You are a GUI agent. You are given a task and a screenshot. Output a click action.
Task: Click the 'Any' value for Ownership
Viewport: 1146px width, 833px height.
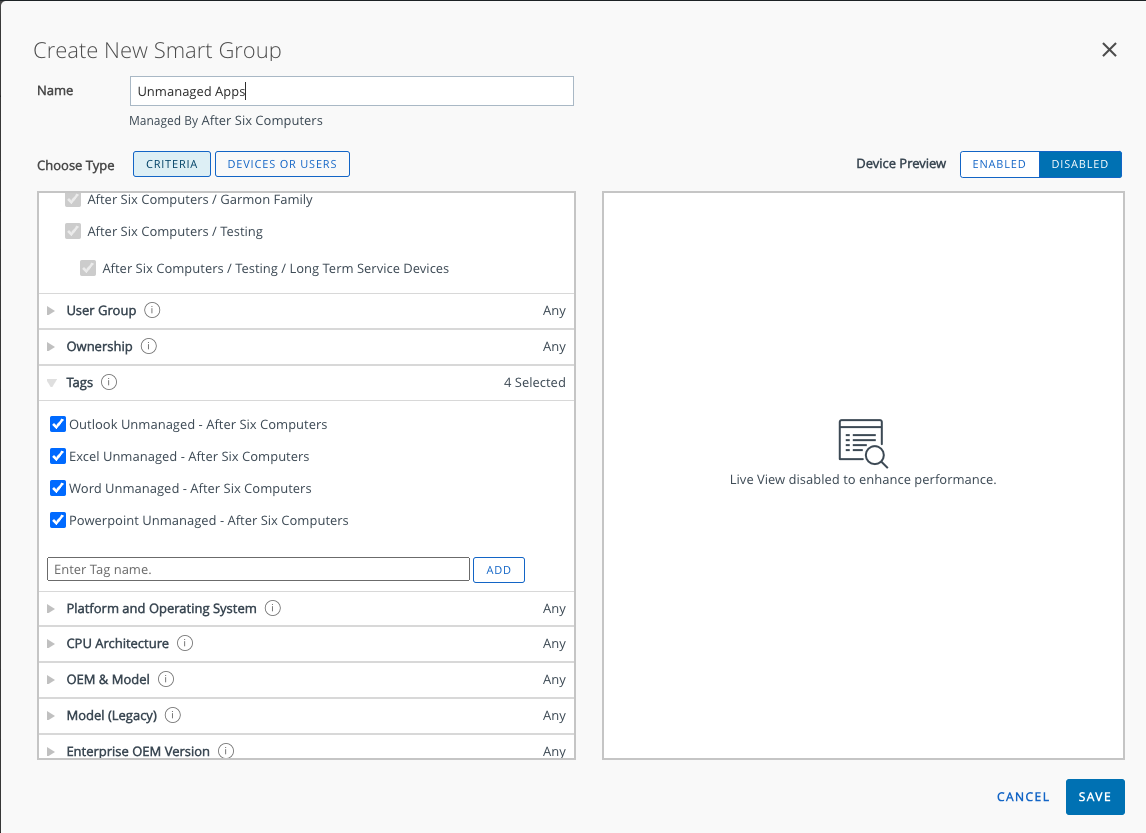(554, 346)
